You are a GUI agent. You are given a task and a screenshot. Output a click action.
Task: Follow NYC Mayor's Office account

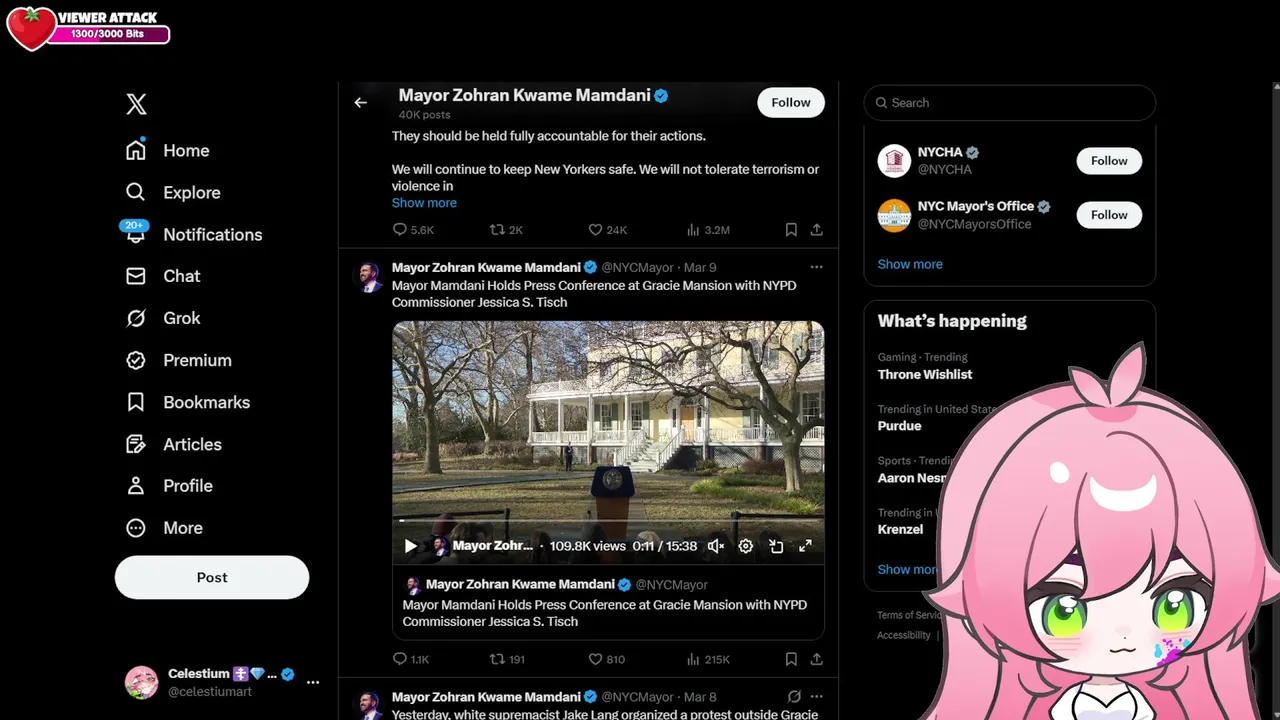tap(1109, 215)
